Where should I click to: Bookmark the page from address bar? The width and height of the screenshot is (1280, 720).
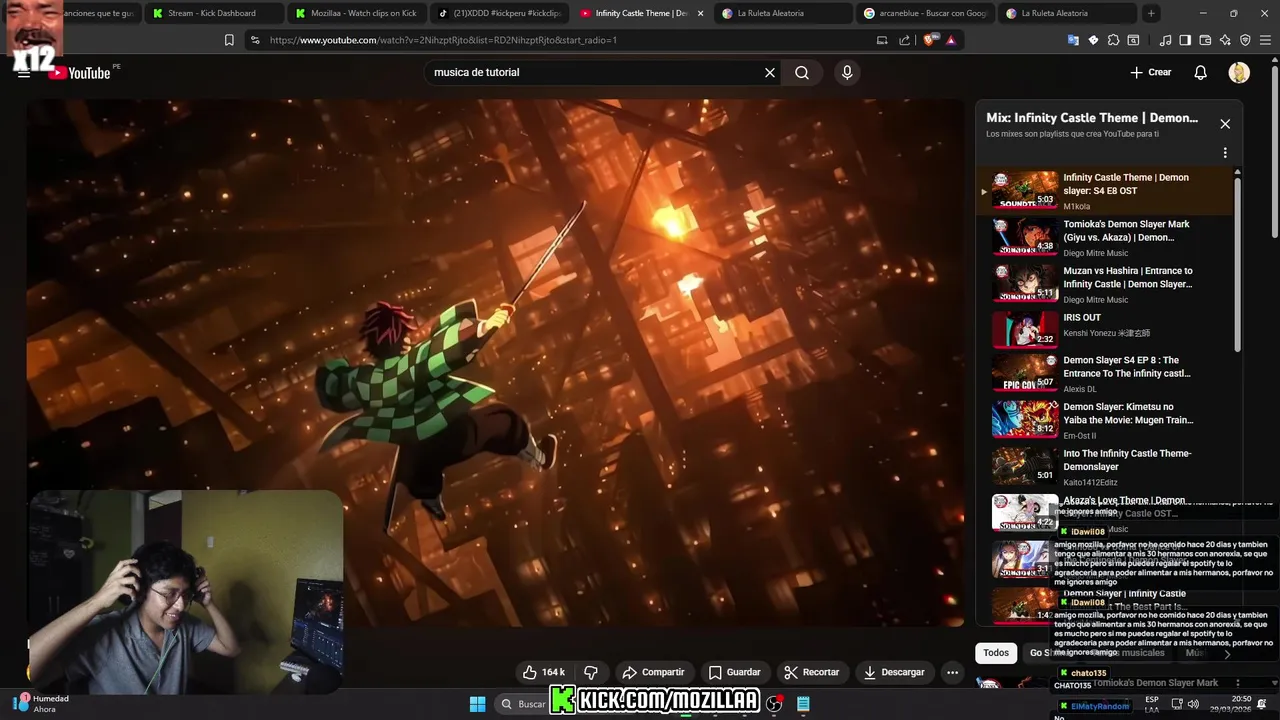pyautogui.click(x=229, y=40)
